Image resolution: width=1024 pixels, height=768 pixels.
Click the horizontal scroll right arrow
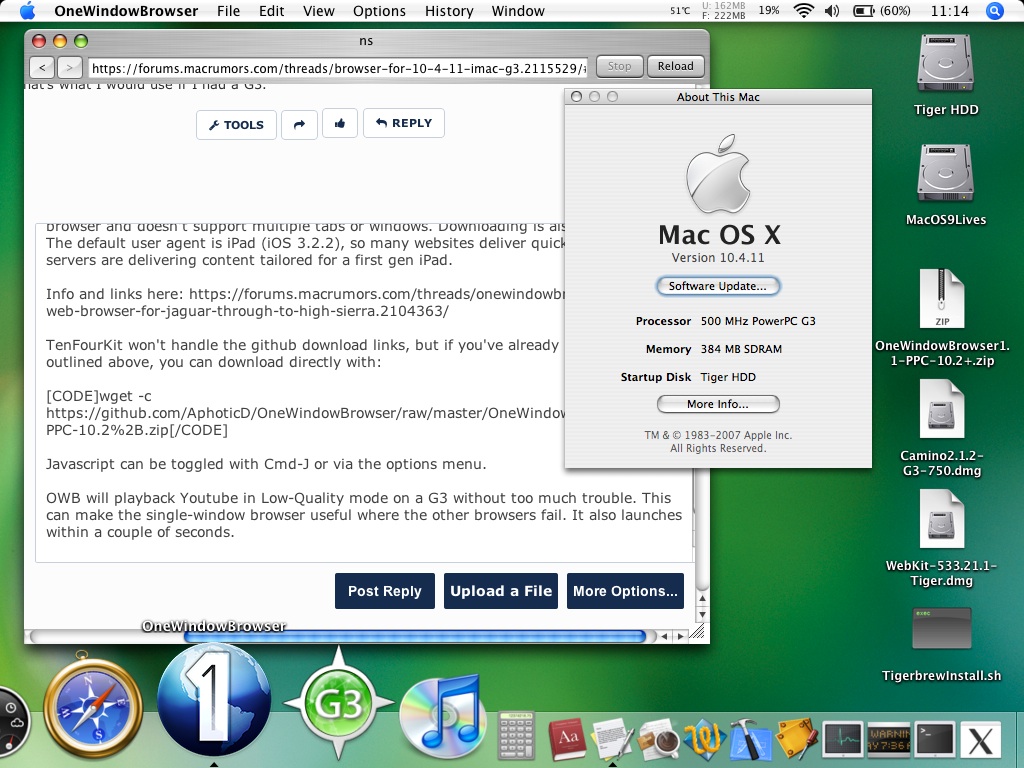tap(680, 636)
